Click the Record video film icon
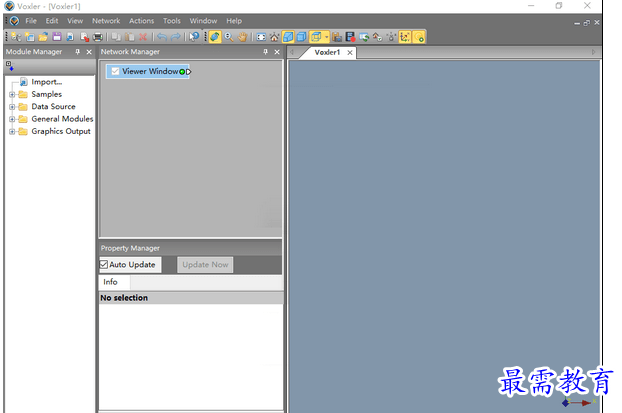622x413 pixels. [x=350, y=37]
